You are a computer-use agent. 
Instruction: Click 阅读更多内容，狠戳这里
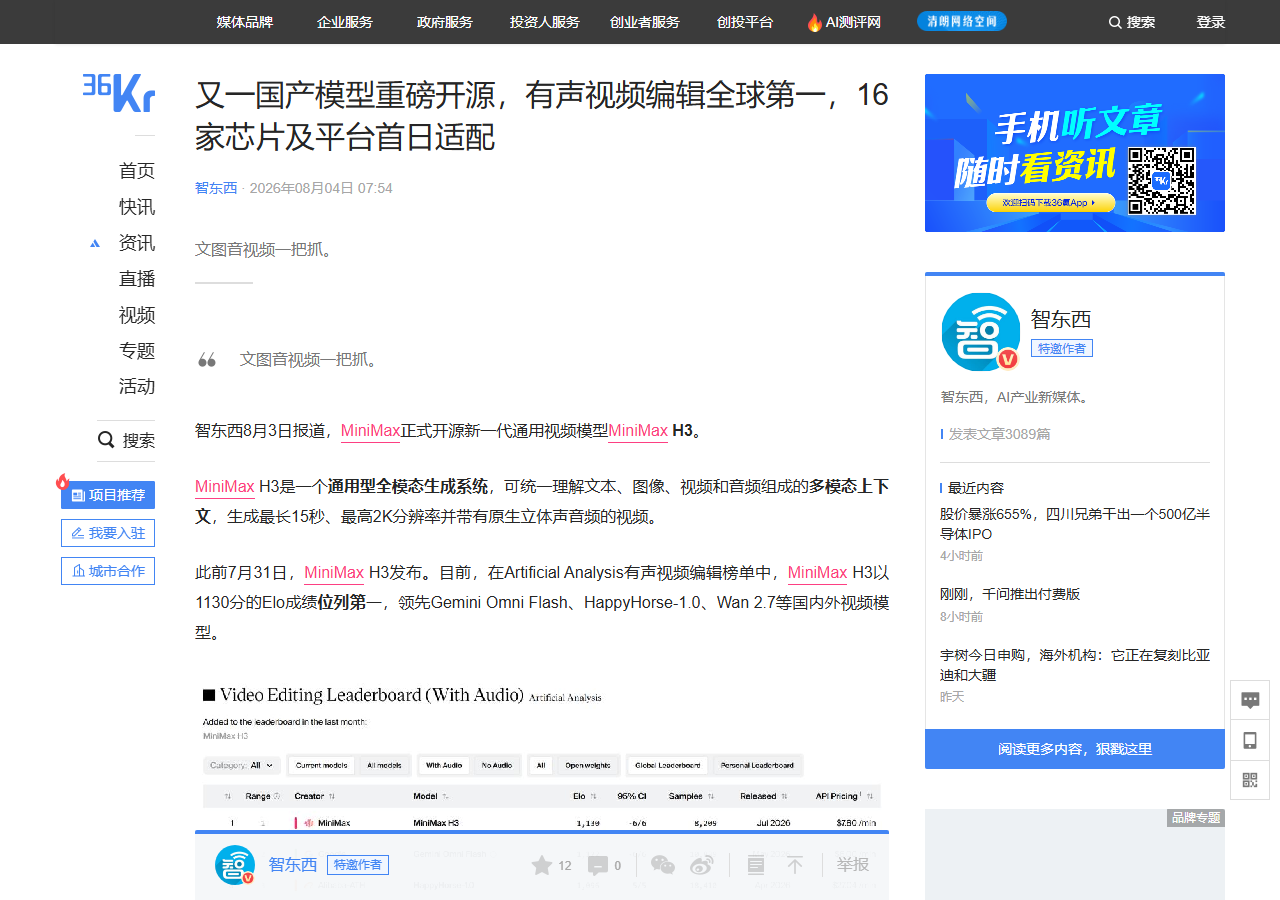click(x=1075, y=749)
